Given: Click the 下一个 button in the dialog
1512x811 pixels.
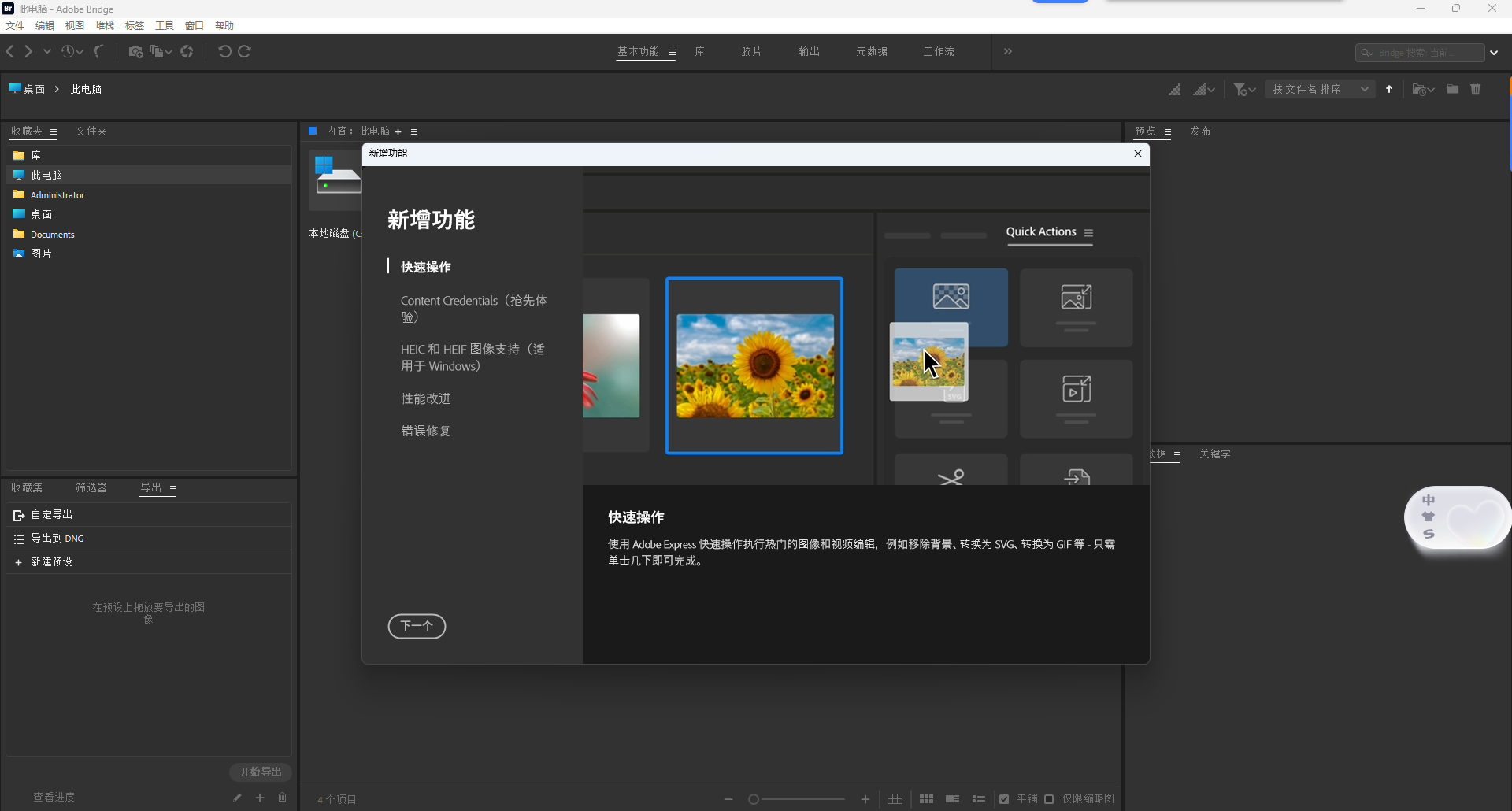Looking at the screenshot, I should coord(417,627).
